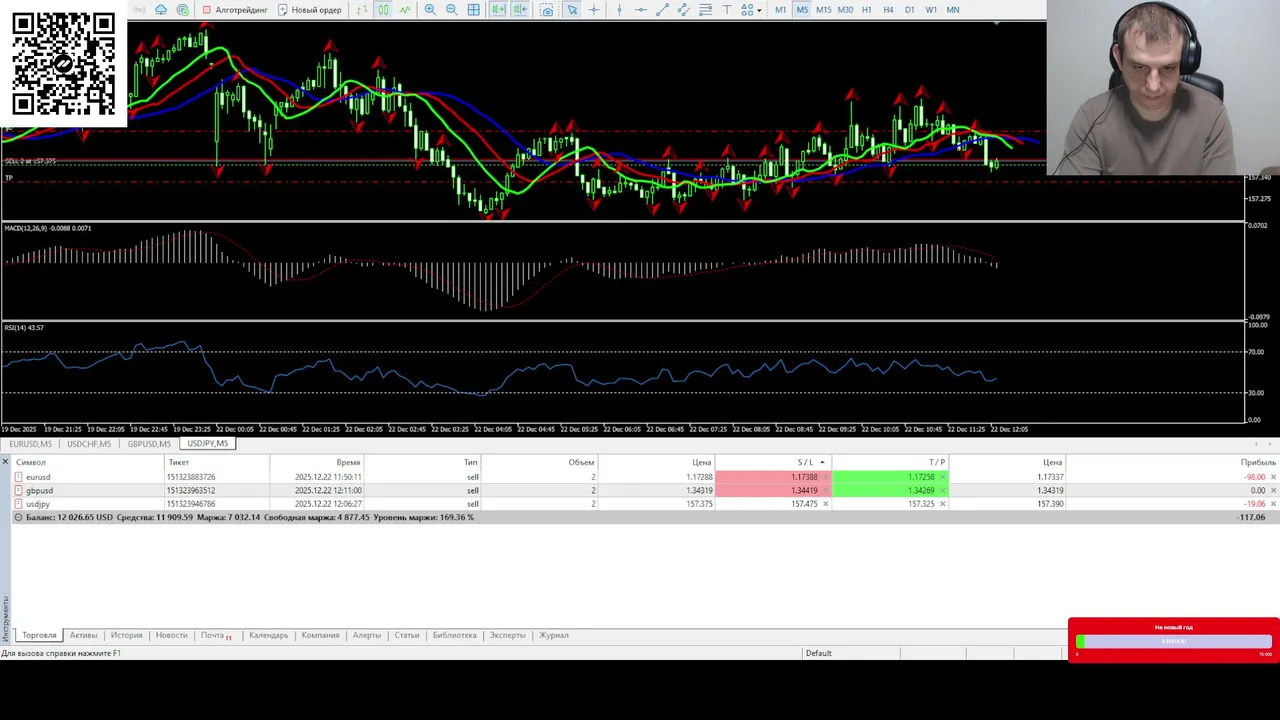1280x720 pixels.
Task: Zoom out the chart
Action: 452,9
